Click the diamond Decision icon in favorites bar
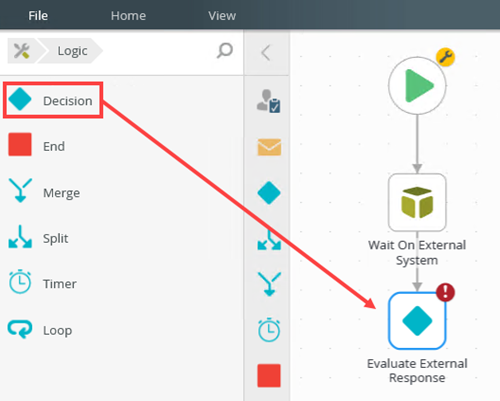 pyautogui.click(x=269, y=193)
